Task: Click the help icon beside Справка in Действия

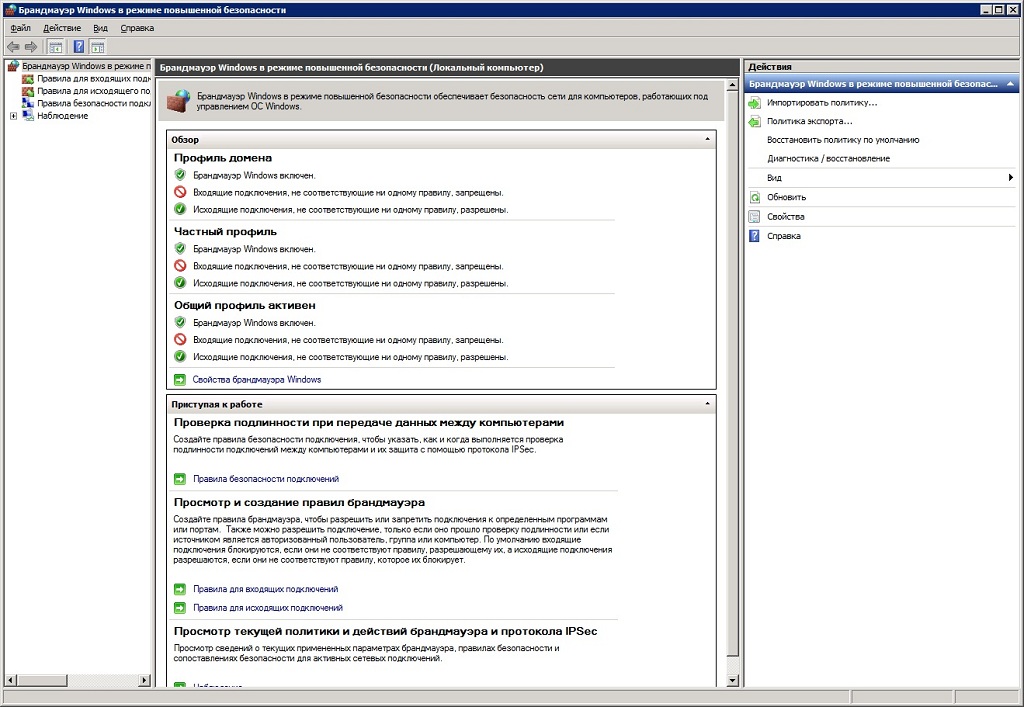Action: tap(754, 236)
